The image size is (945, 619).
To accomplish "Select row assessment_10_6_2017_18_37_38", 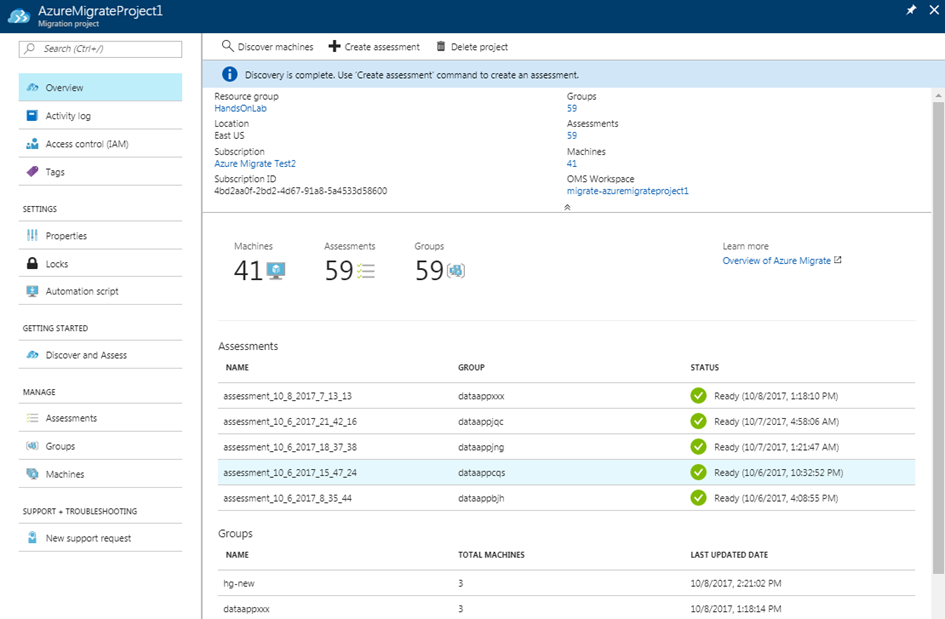I will pos(566,447).
